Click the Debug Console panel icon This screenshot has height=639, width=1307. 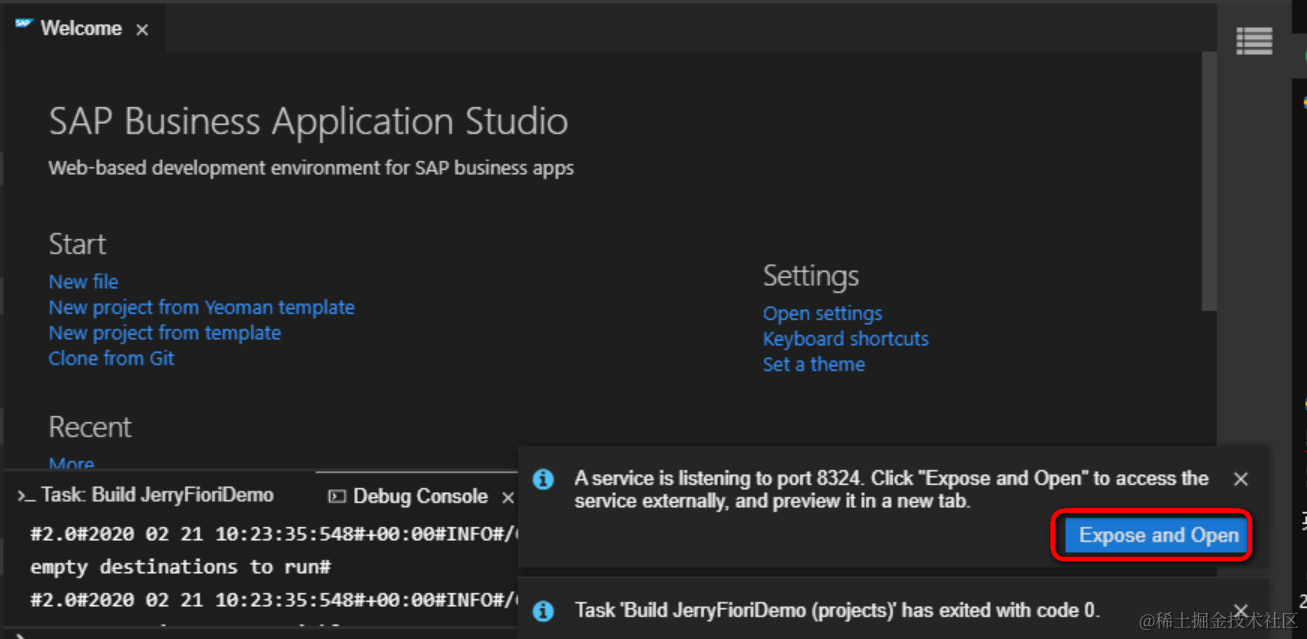coord(337,497)
